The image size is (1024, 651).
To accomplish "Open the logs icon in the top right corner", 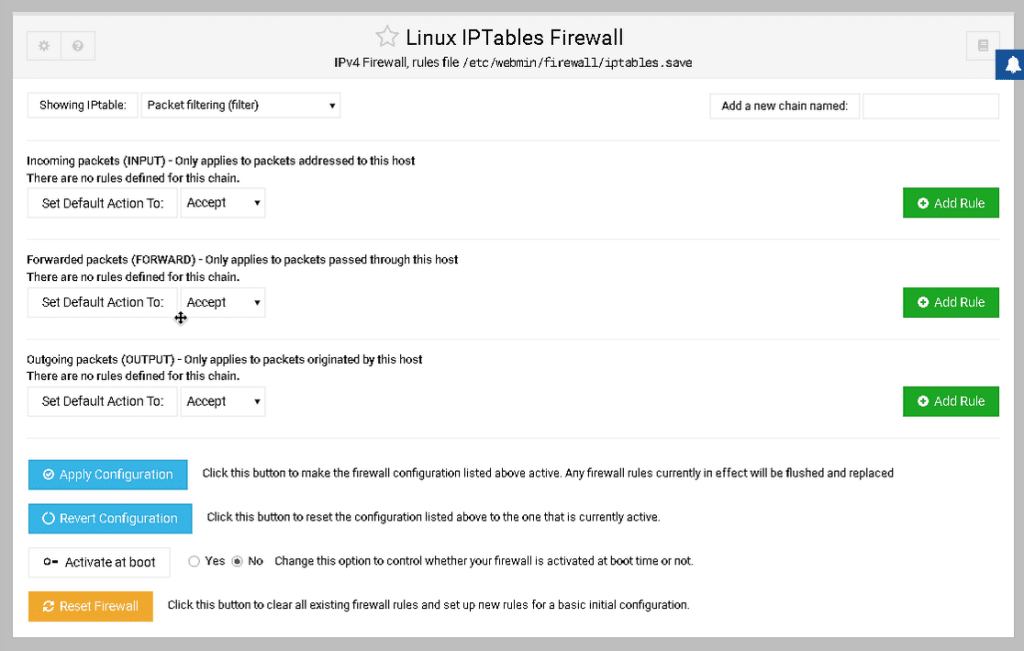I will coord(982,44).
